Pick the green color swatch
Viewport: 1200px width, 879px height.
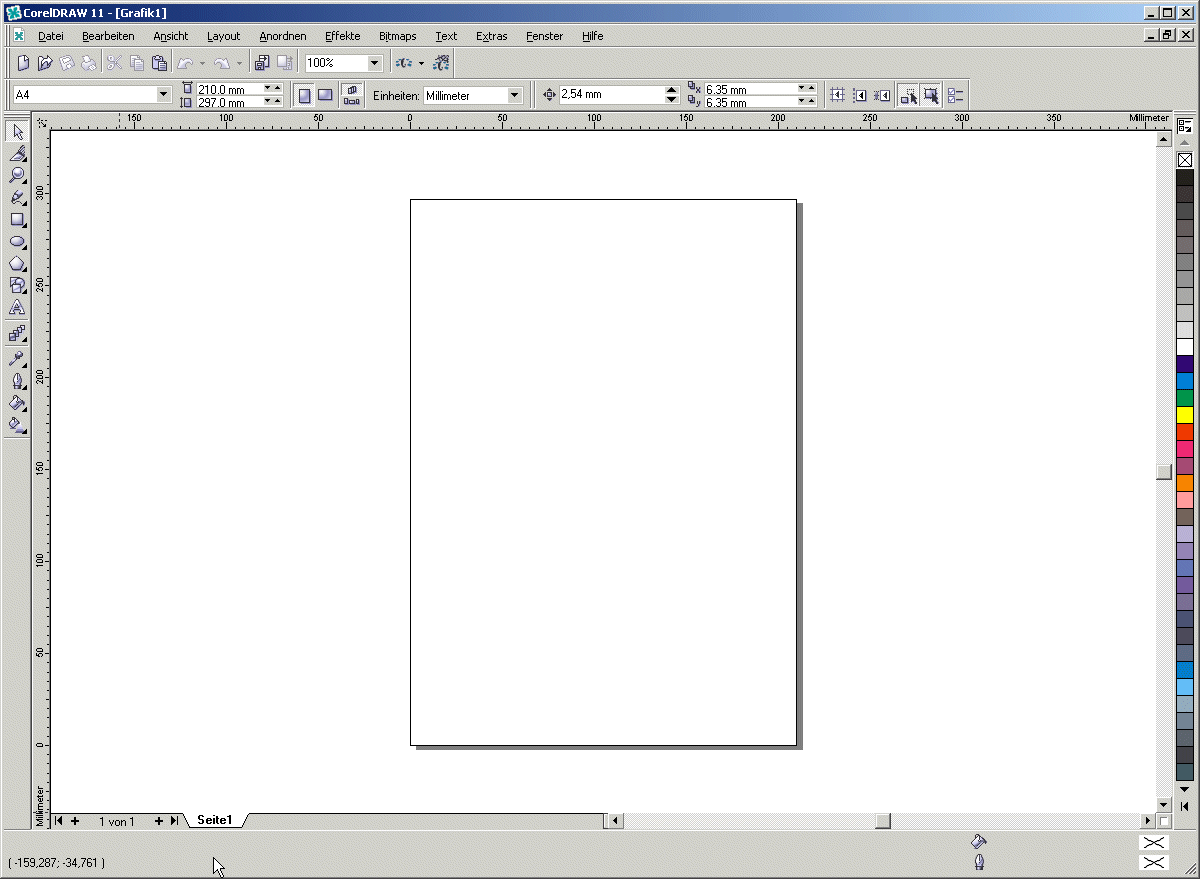pyautogui.click(x=1185, y=398)
